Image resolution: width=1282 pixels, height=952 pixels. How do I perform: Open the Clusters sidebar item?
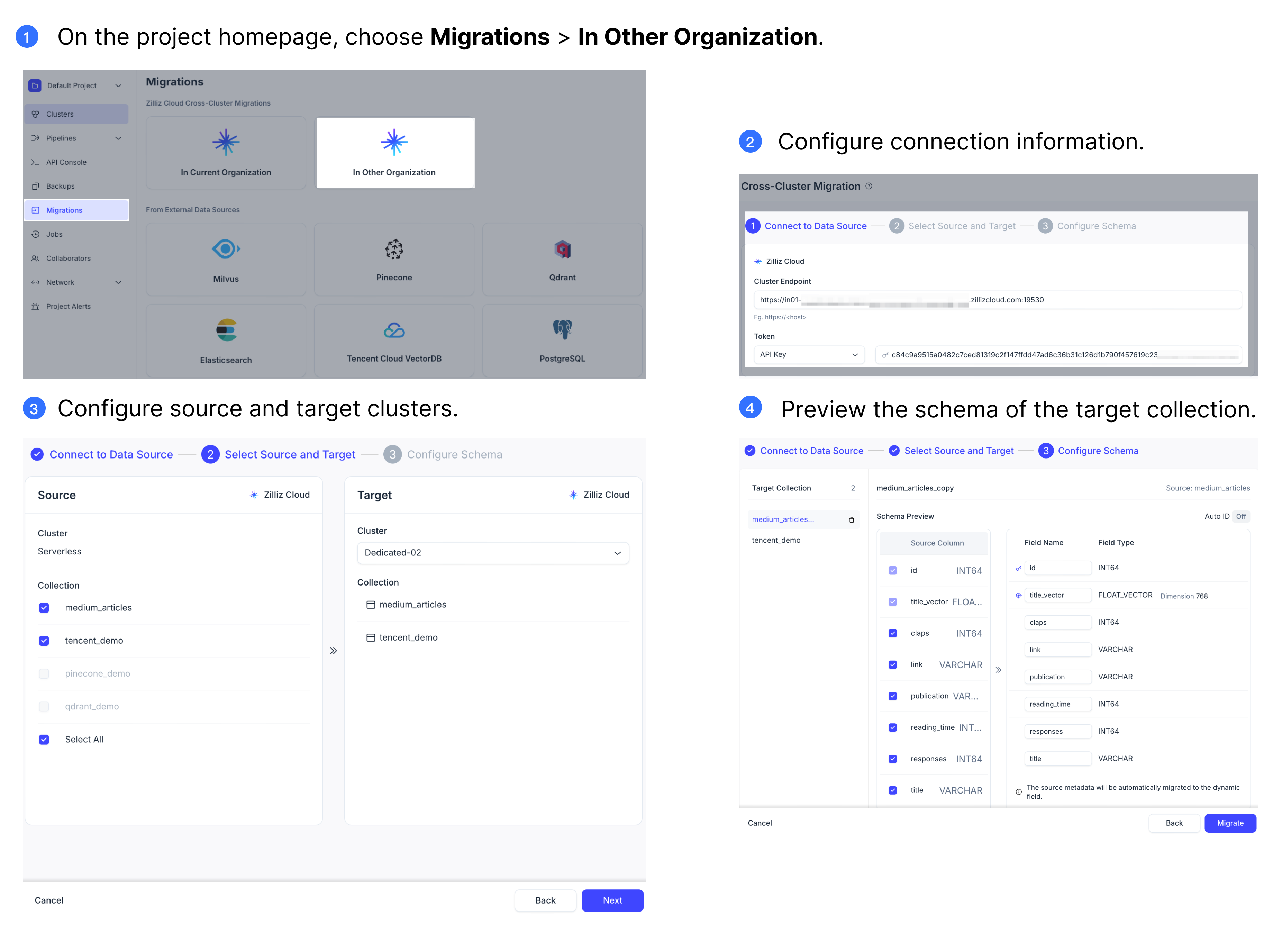tap(76, 114)
